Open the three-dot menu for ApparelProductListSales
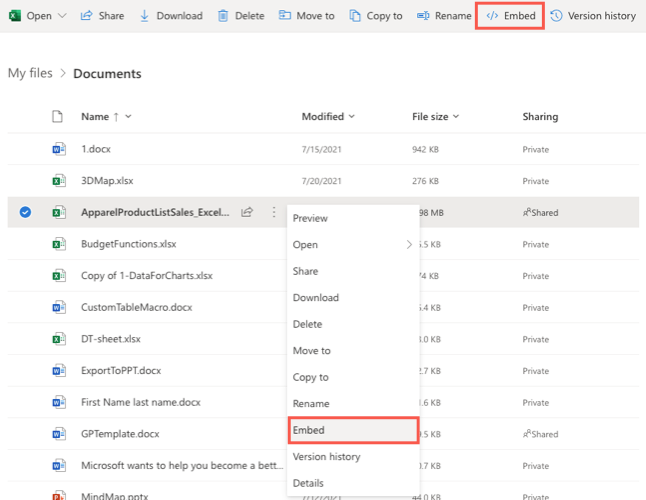 (x=273, y=212)
